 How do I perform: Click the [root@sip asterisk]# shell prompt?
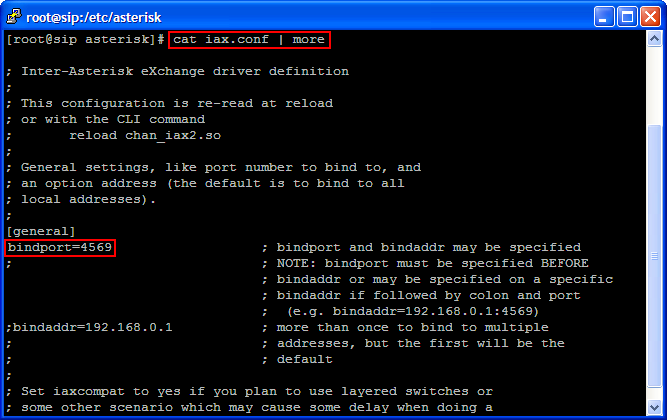[x=85, y=40]
